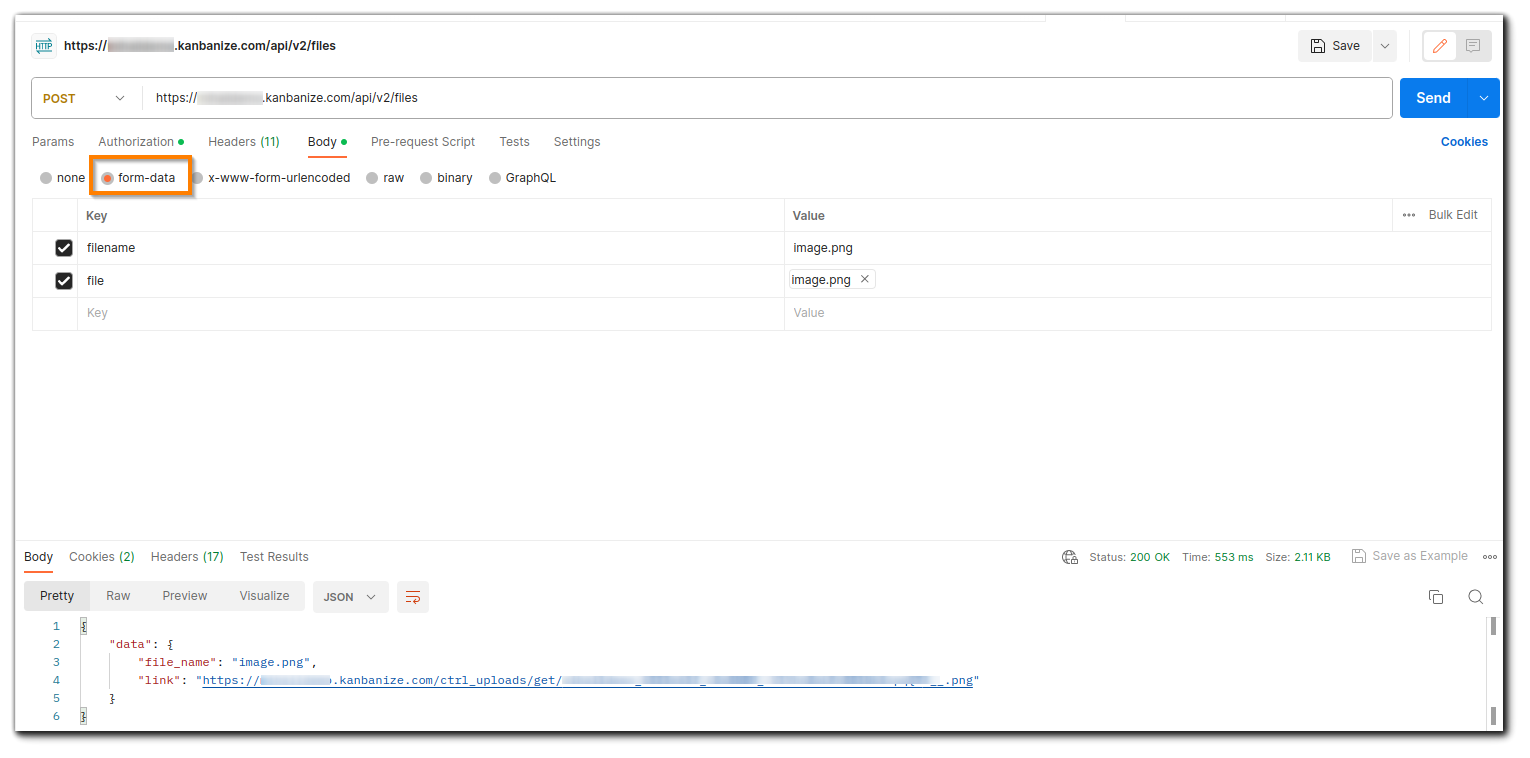Viewport: 1530px width, 758px height.
Task: Uncheck the filename row checkbox
Action: [64, 248]
